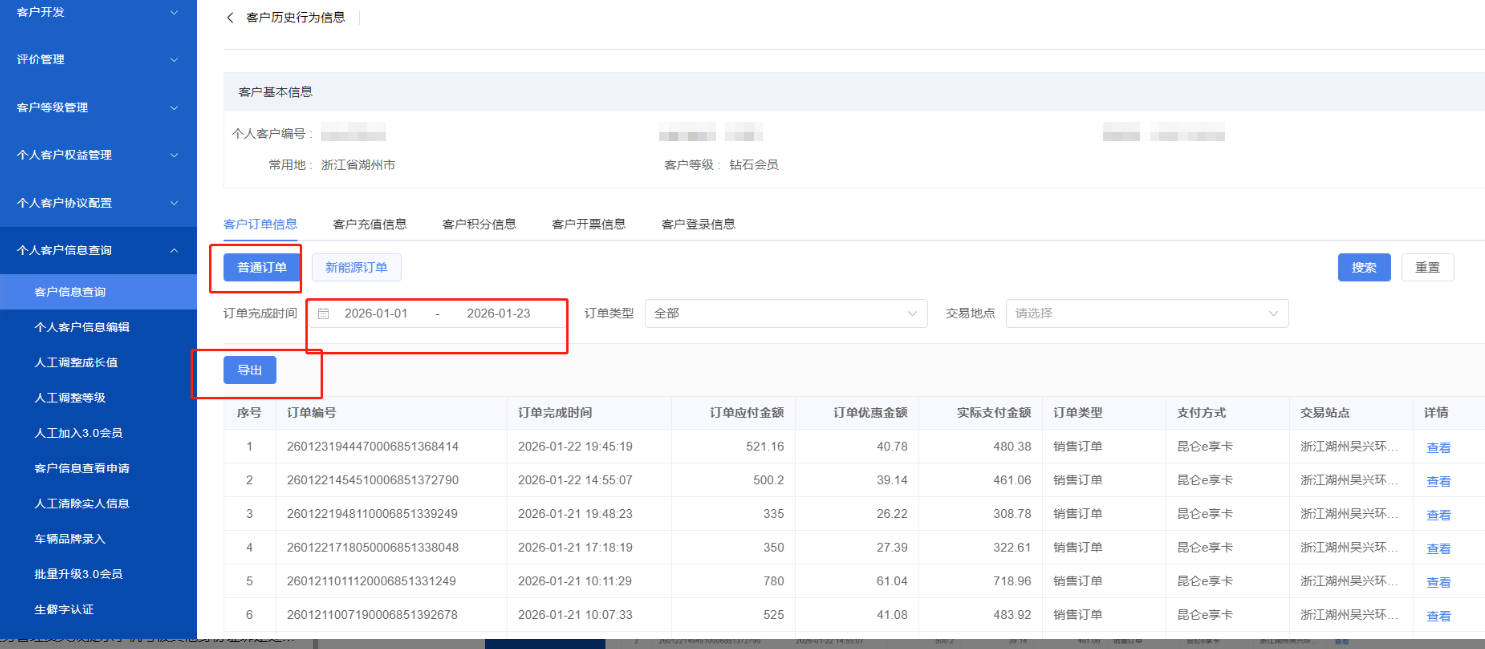This screenshot has height=649, width=1485.
Task: Open the 客户开票信息 tab
Action: click(588, 224)
